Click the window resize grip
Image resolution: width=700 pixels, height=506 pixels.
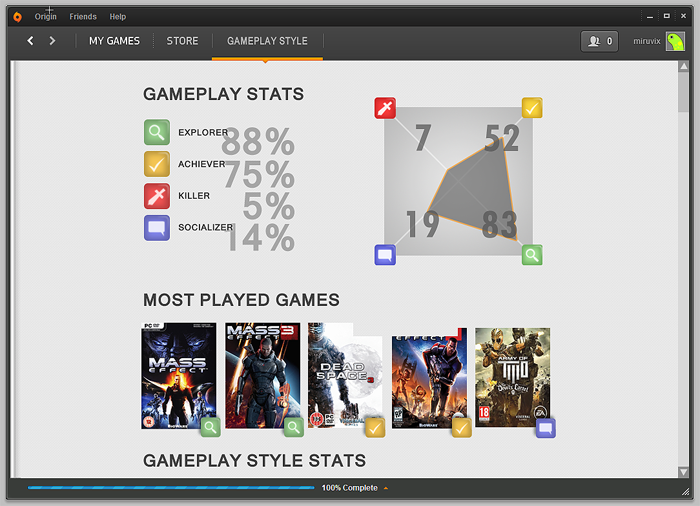tap(685, 491)
